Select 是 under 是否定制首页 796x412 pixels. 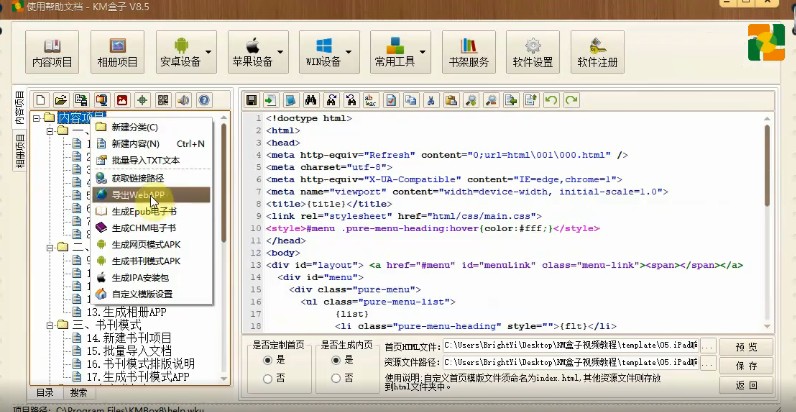(x=268, y=360)
